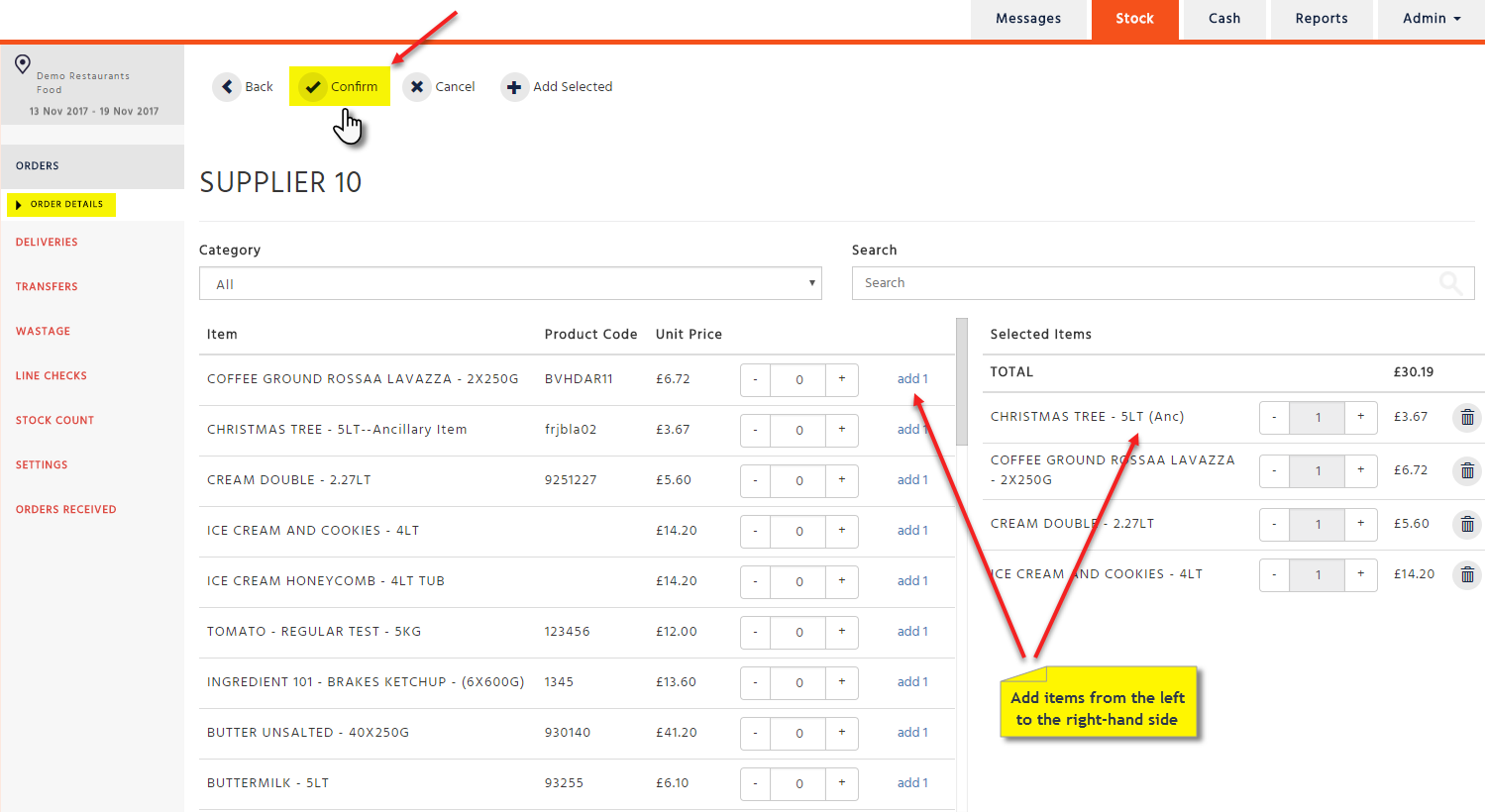This screenshot has height=812, width=1485.
Task: Remove Cream Double using trash icon
Action: coord(1467,525)
